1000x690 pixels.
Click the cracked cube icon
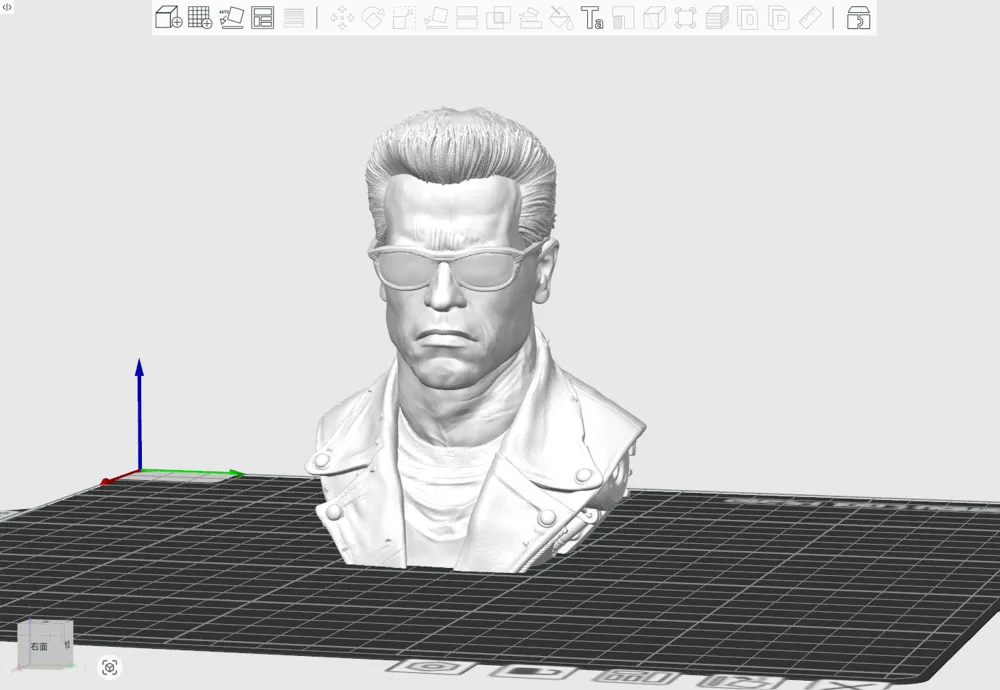654,18
